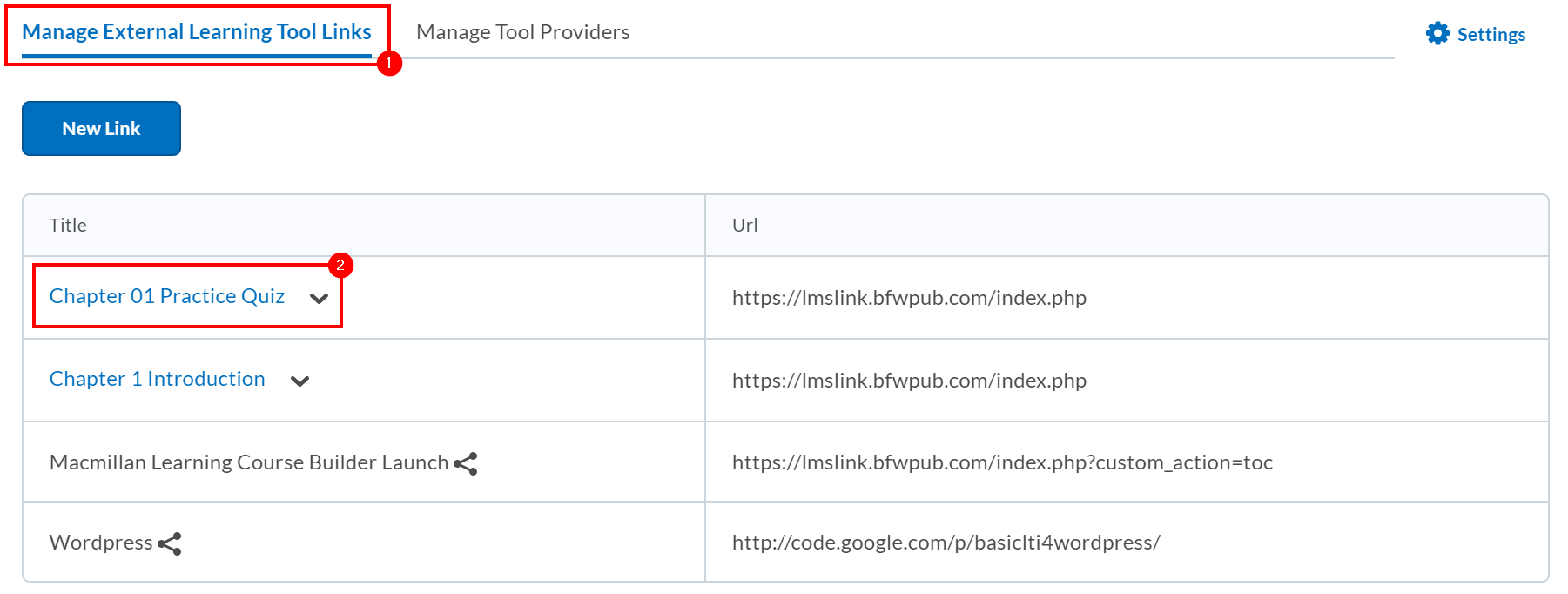The image size is (1568, 594).
Task: Click the Settings gear icon
Action: click(1437, 34)
